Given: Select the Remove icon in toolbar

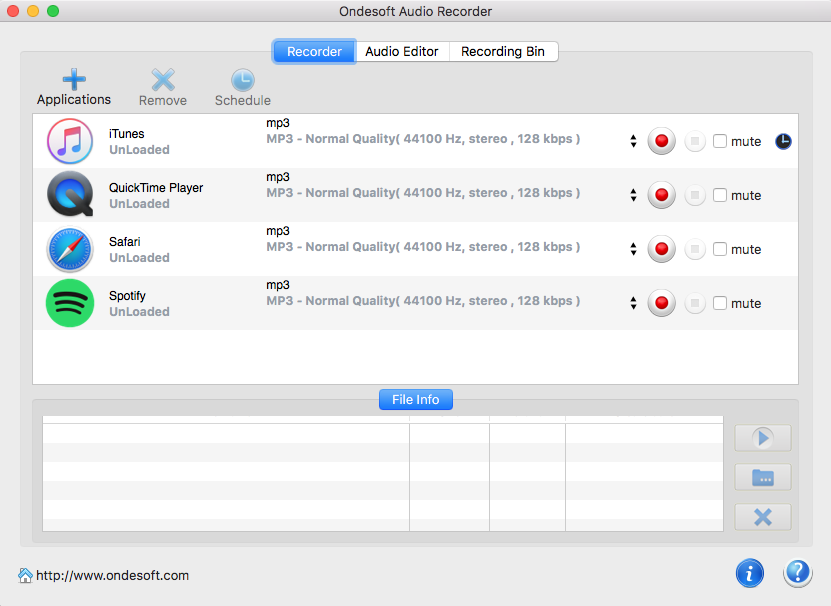Looking at the screenshot, I should [162, 78].
